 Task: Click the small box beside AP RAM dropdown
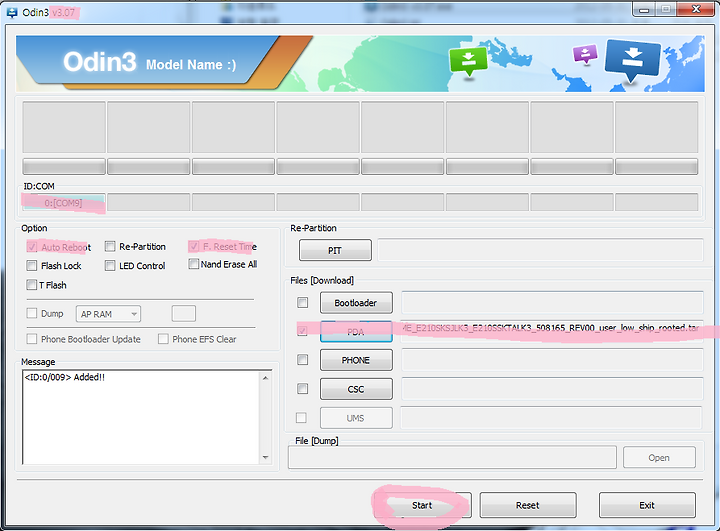click(x=184, y=314)
